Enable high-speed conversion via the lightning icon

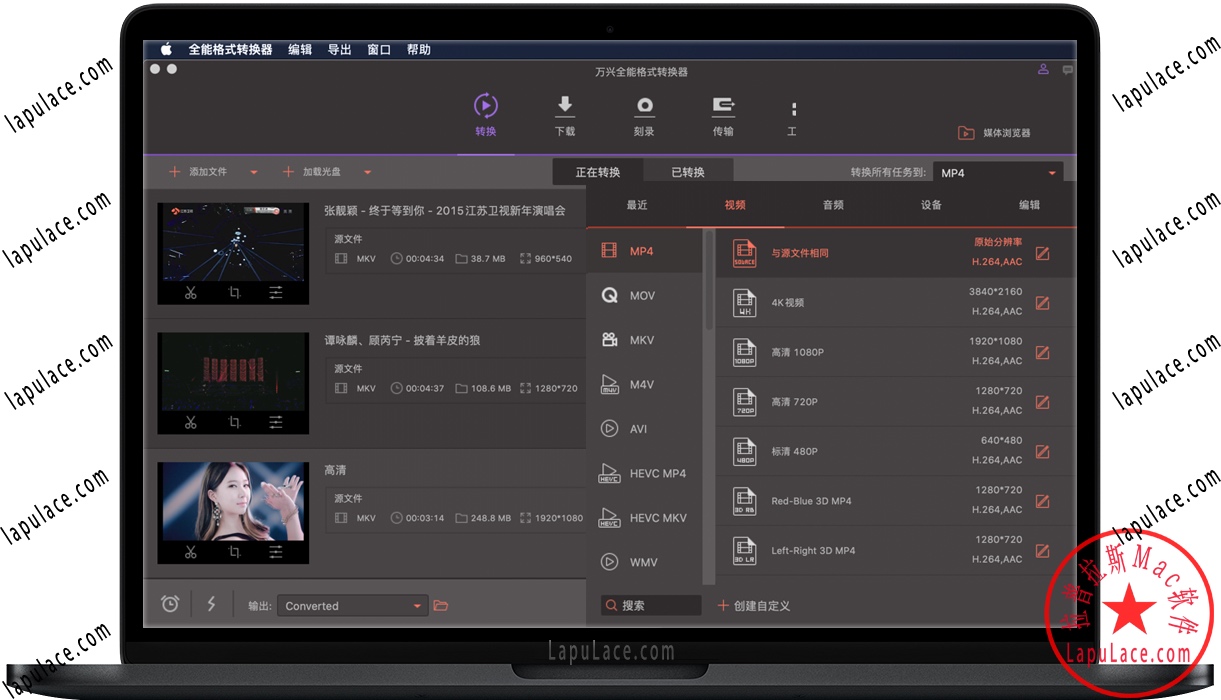211,604
